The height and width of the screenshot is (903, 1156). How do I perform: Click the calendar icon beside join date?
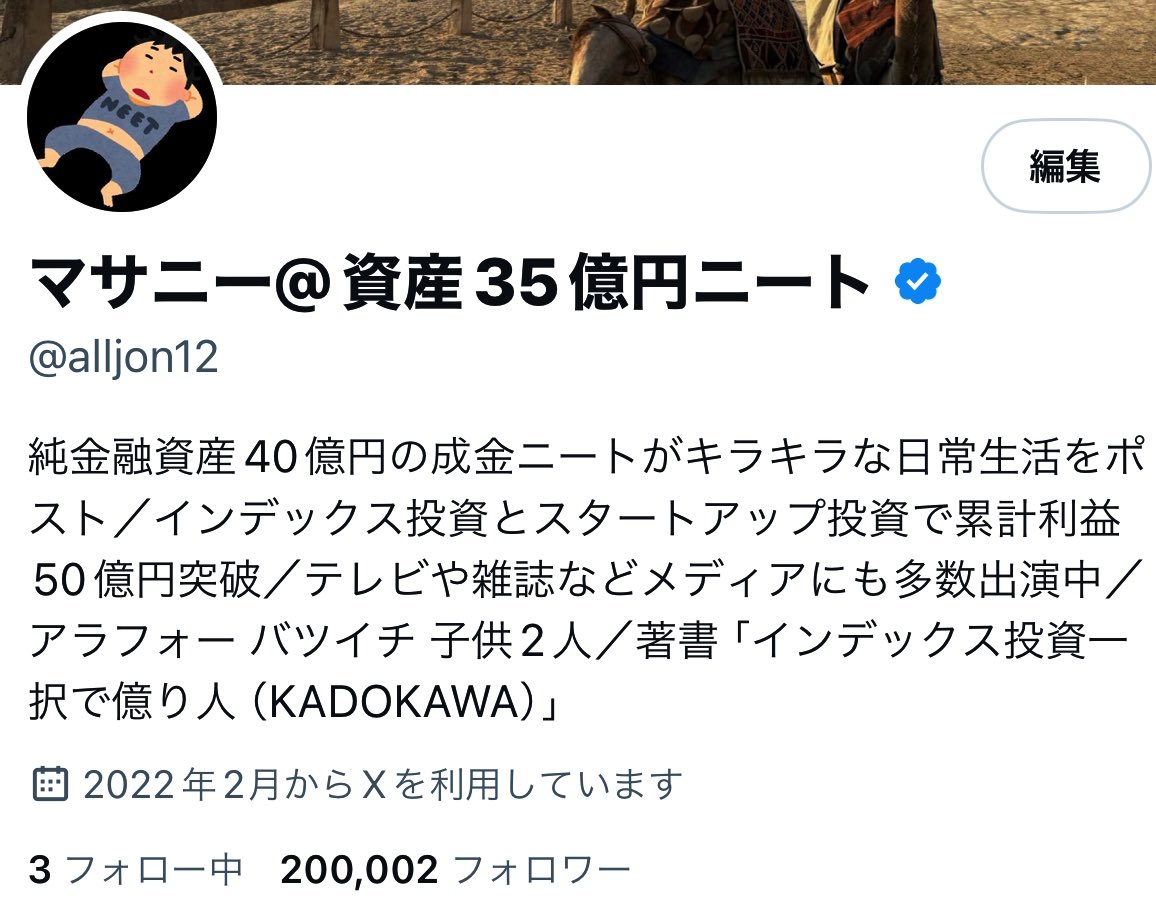point(50,783)
